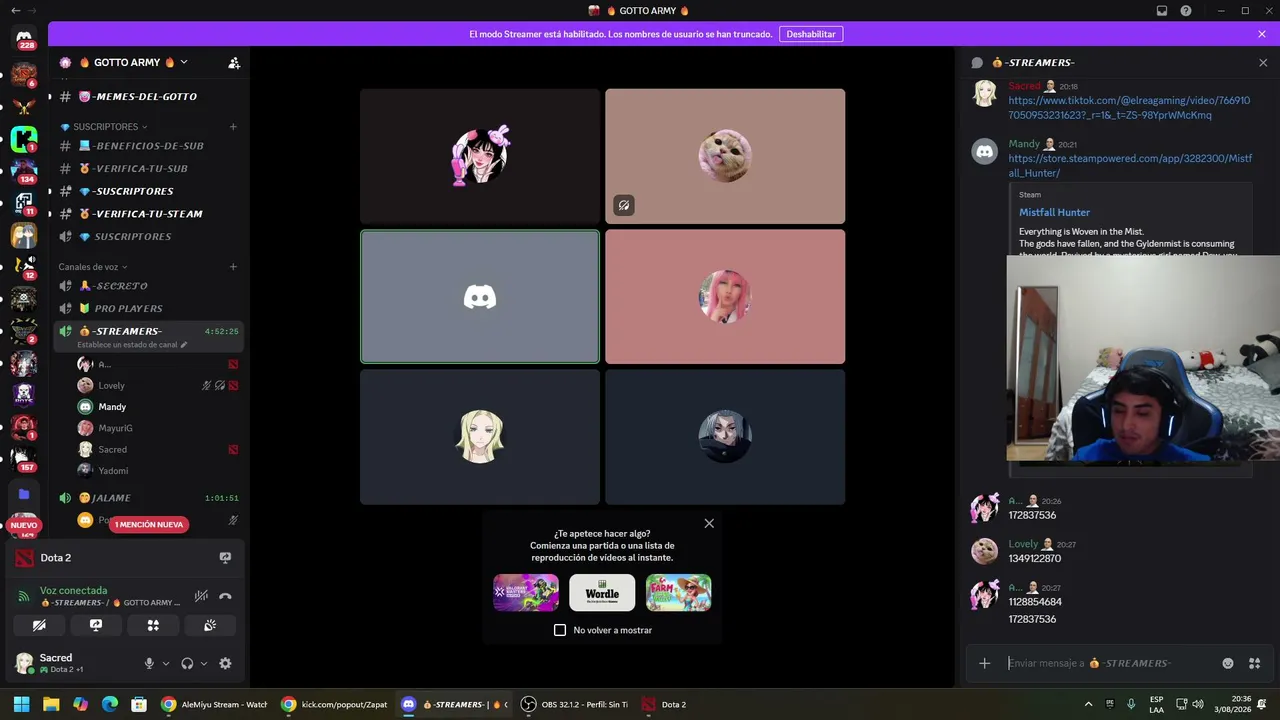The width and height of the screenshot is (1280, 720).
Task: Dismiss the Streamer mode purple banner
Action: (x=1262, y=34)
